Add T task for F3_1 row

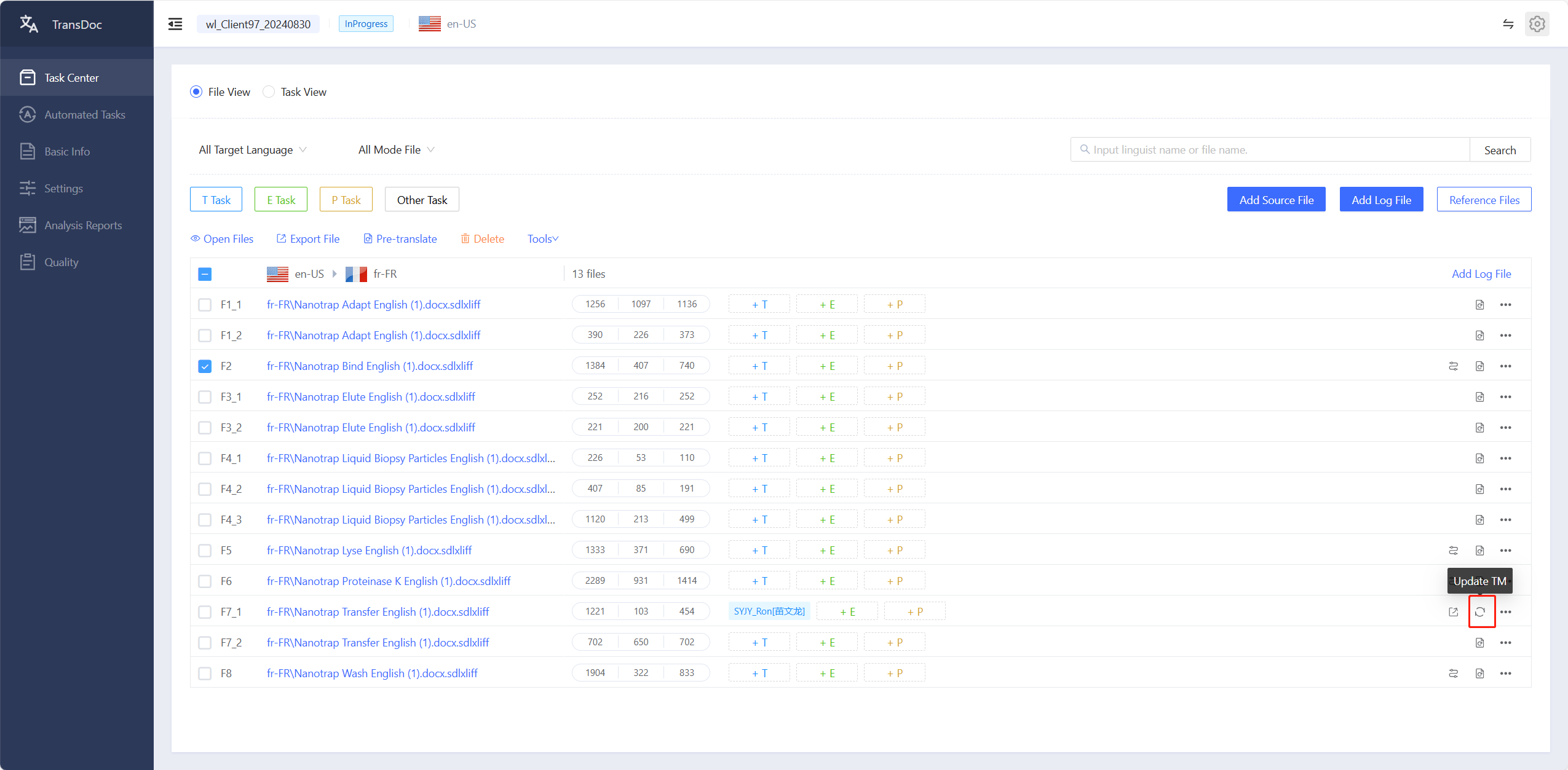[x=759, y=397]
